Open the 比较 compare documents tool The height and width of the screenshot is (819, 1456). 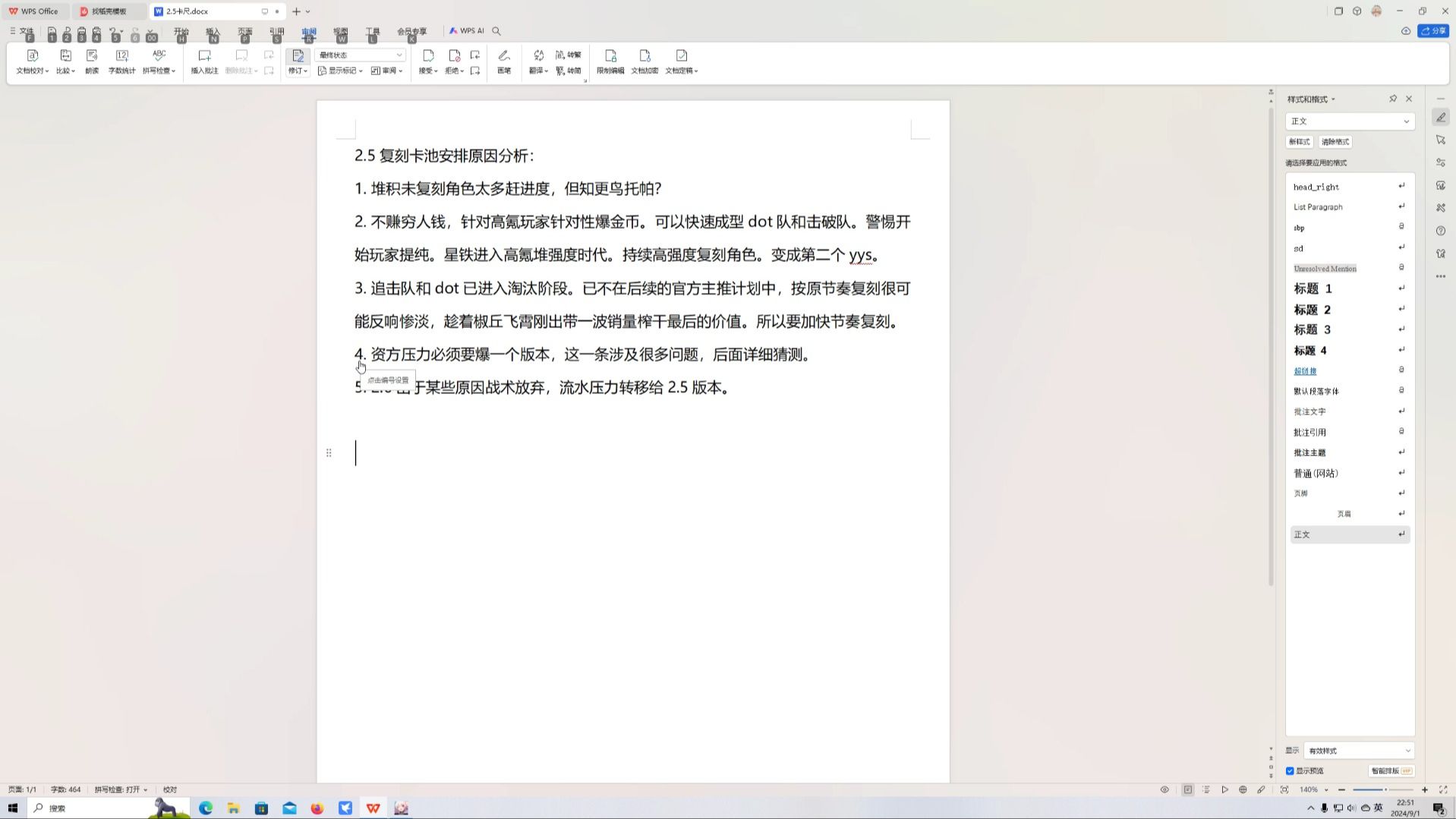click(x=65, y=61)
